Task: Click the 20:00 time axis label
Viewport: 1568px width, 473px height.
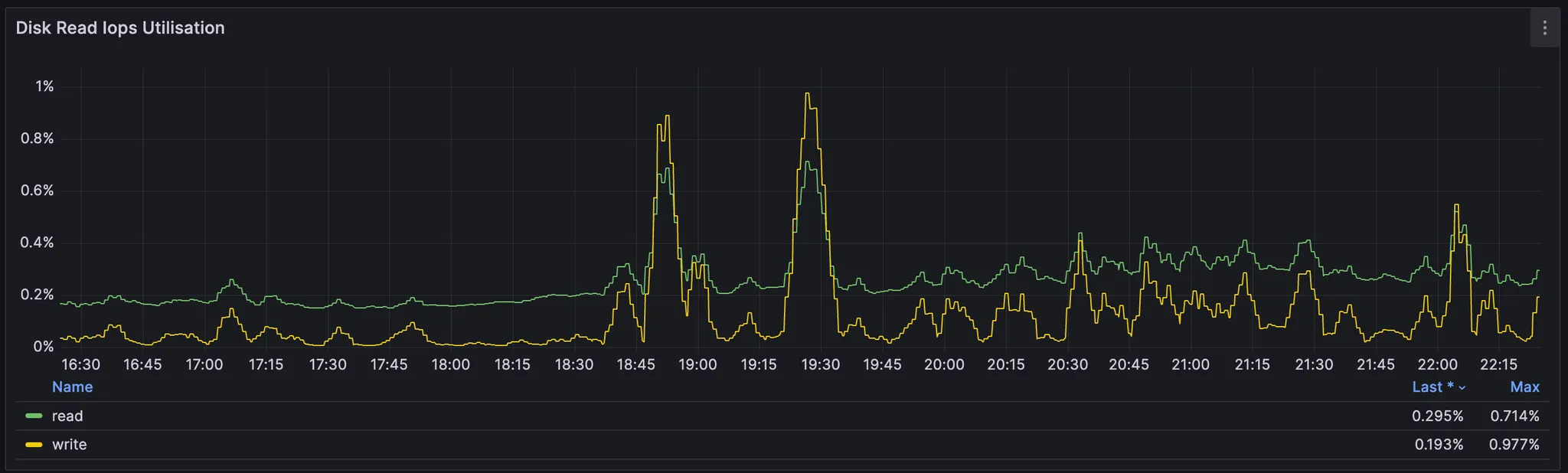Action: 944,365
